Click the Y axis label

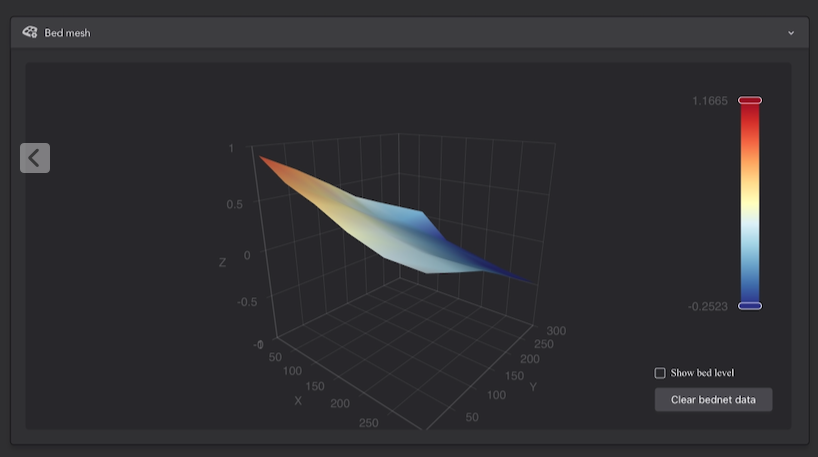[533, 386]
